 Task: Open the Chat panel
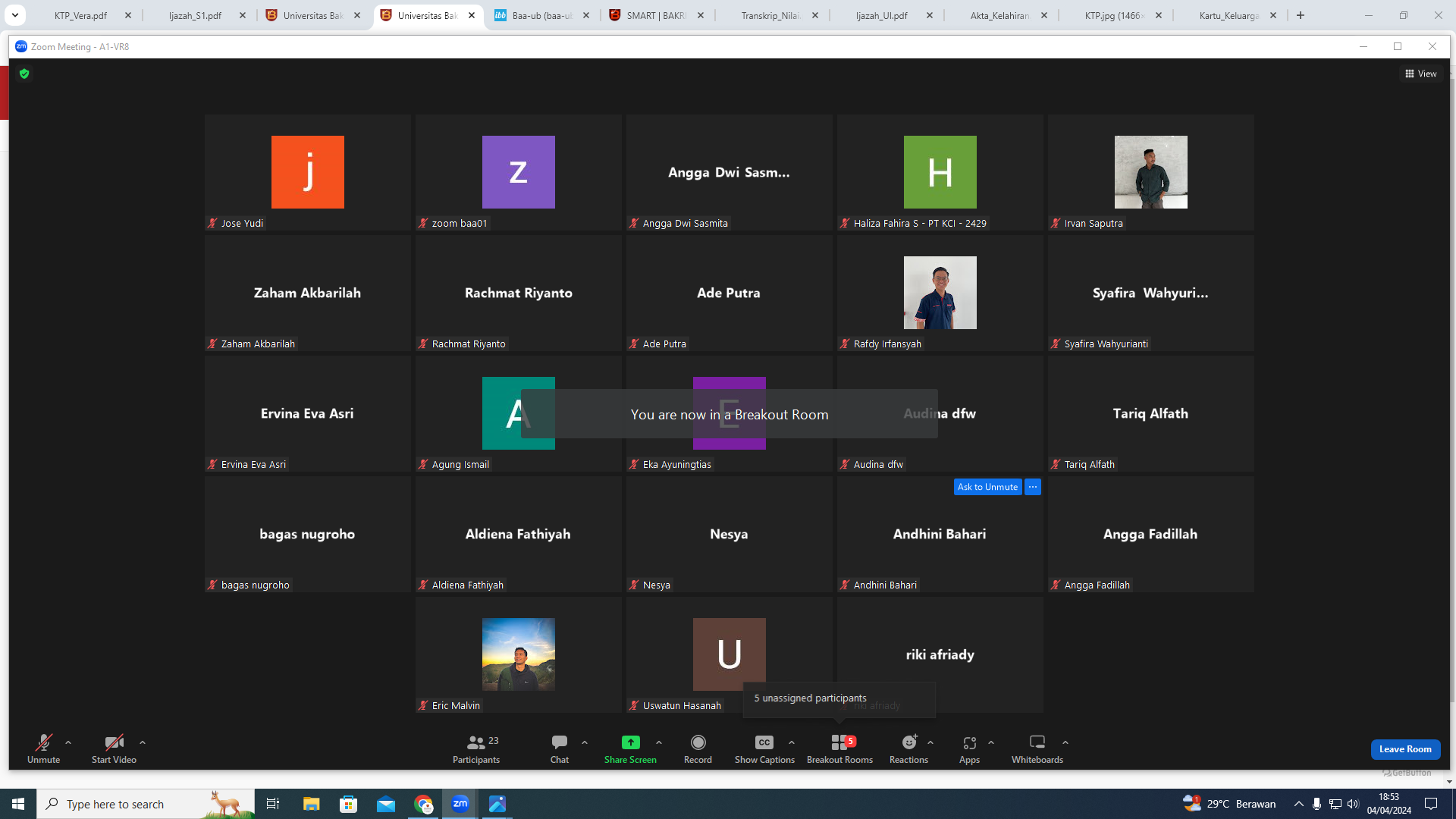coord(560,748)
